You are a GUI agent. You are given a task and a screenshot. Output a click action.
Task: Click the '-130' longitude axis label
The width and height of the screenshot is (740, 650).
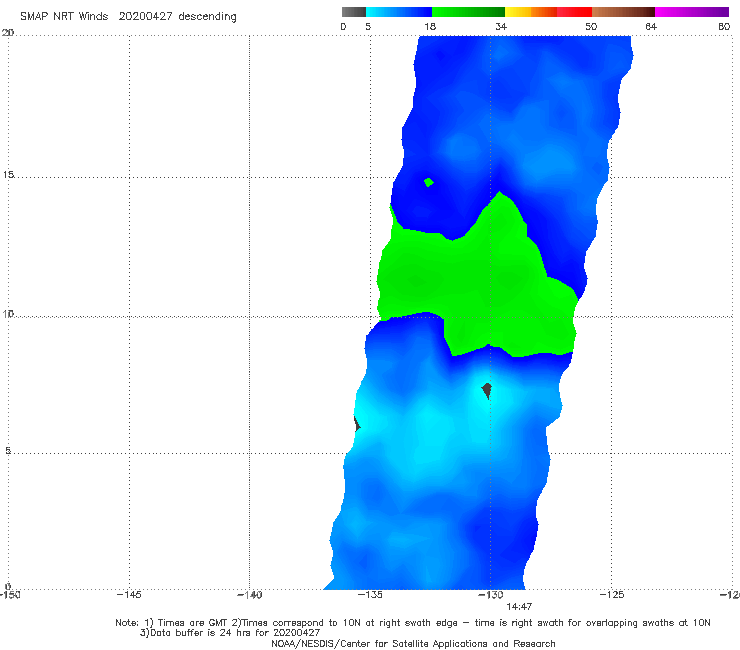coord(491,595)
